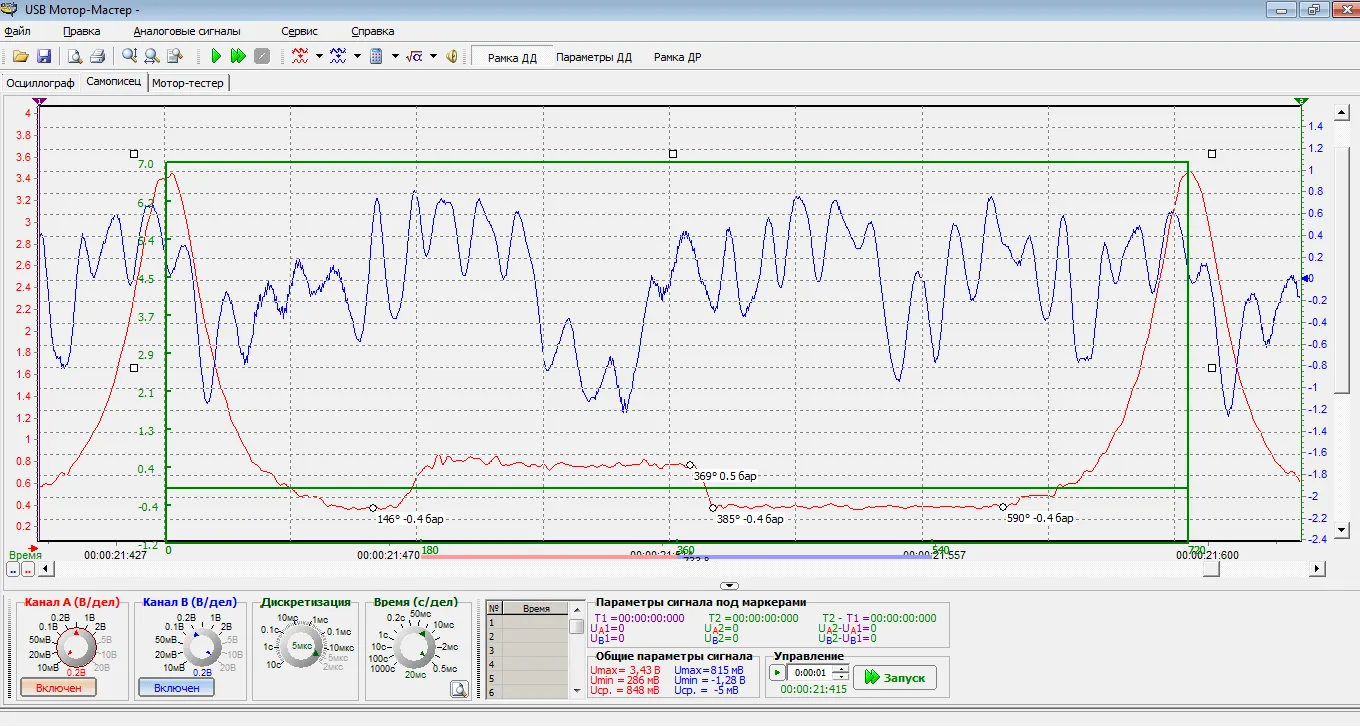Save the recording with the floppy icon

(x=44, y=57)
